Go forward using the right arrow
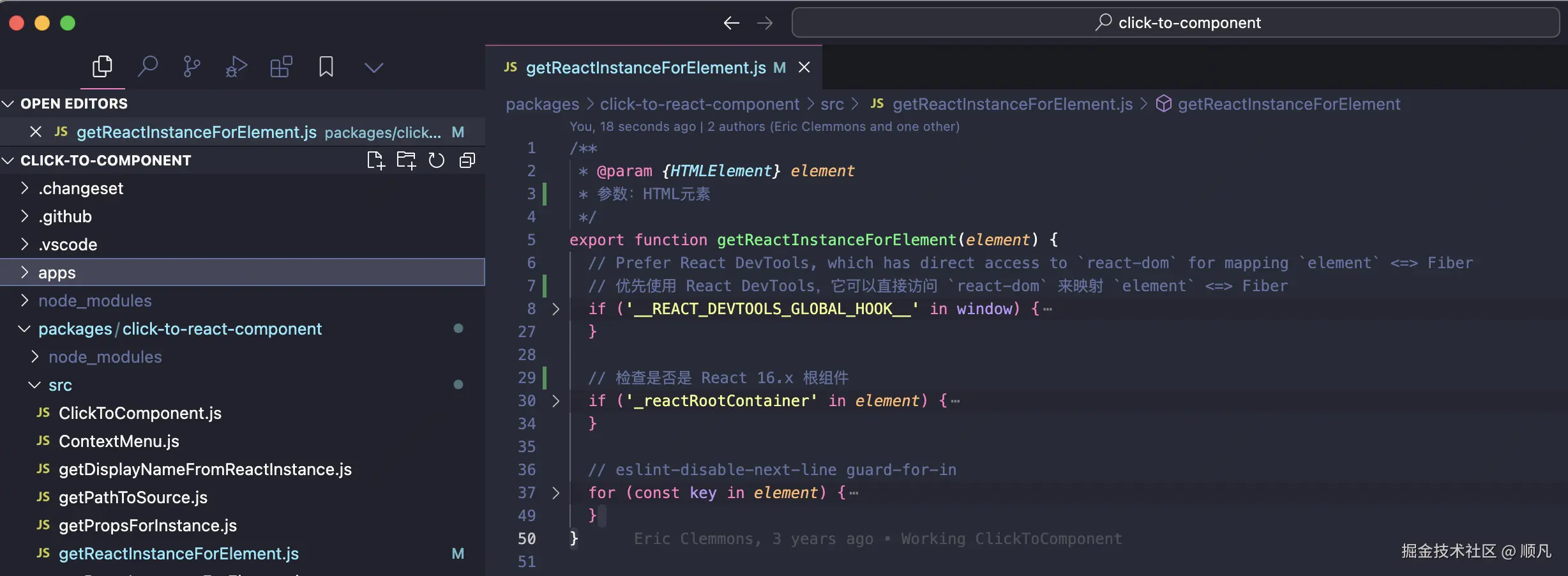1568x576 pixels. [x=765, y=23]
